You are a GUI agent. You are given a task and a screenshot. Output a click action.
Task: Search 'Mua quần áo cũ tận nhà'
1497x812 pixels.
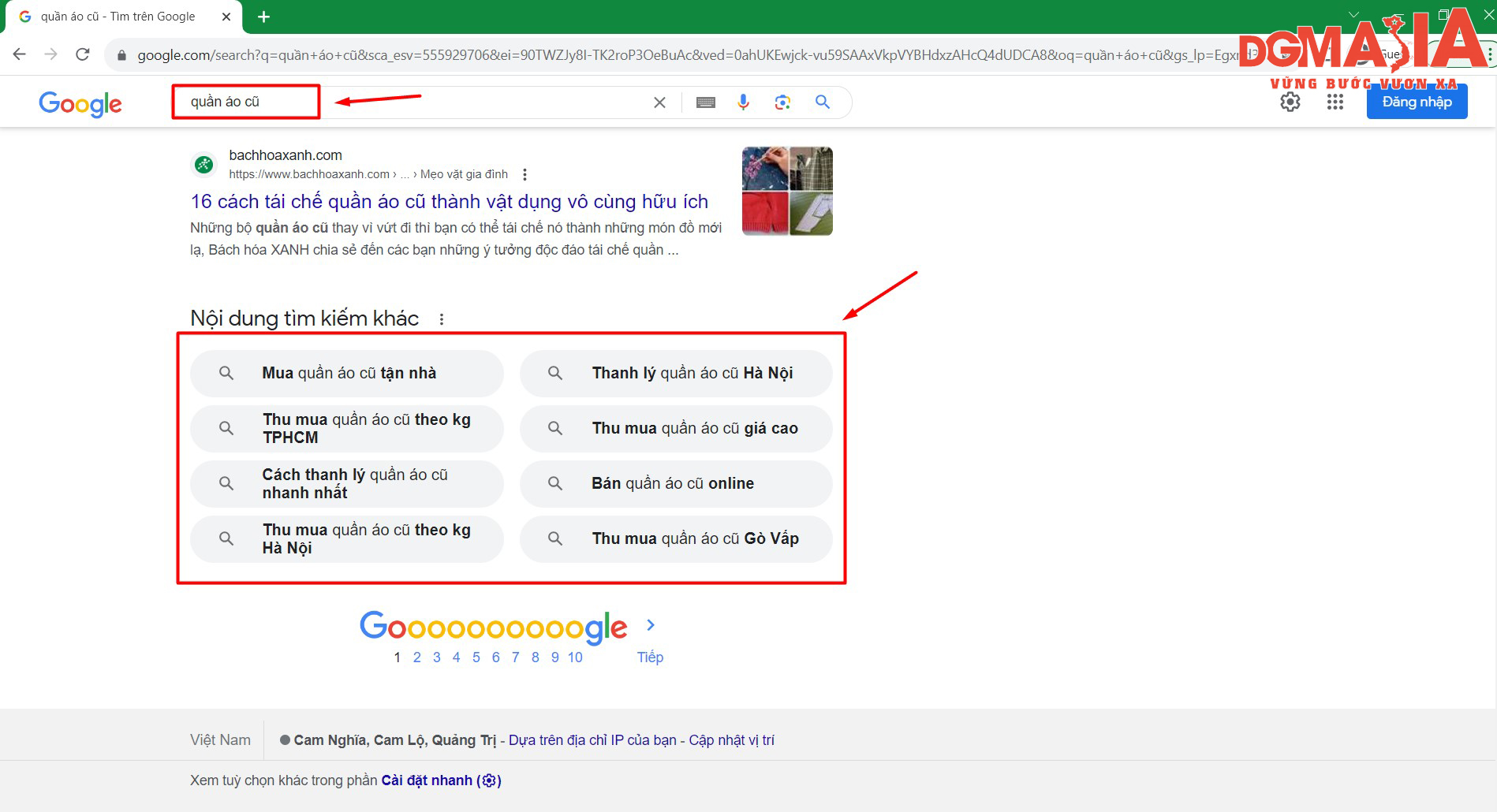point(347,374)
